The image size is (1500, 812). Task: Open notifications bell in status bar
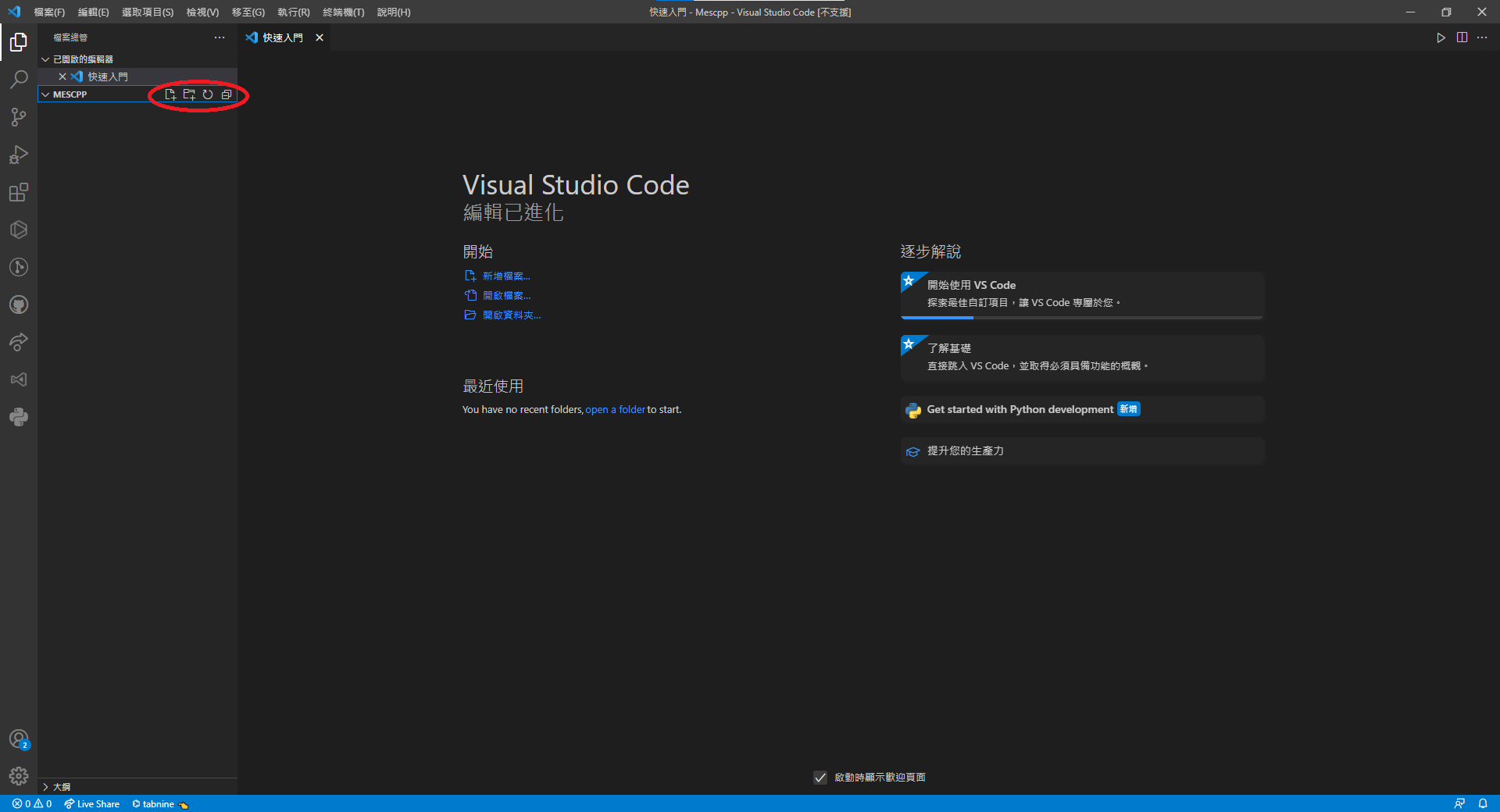point(1483,803)
